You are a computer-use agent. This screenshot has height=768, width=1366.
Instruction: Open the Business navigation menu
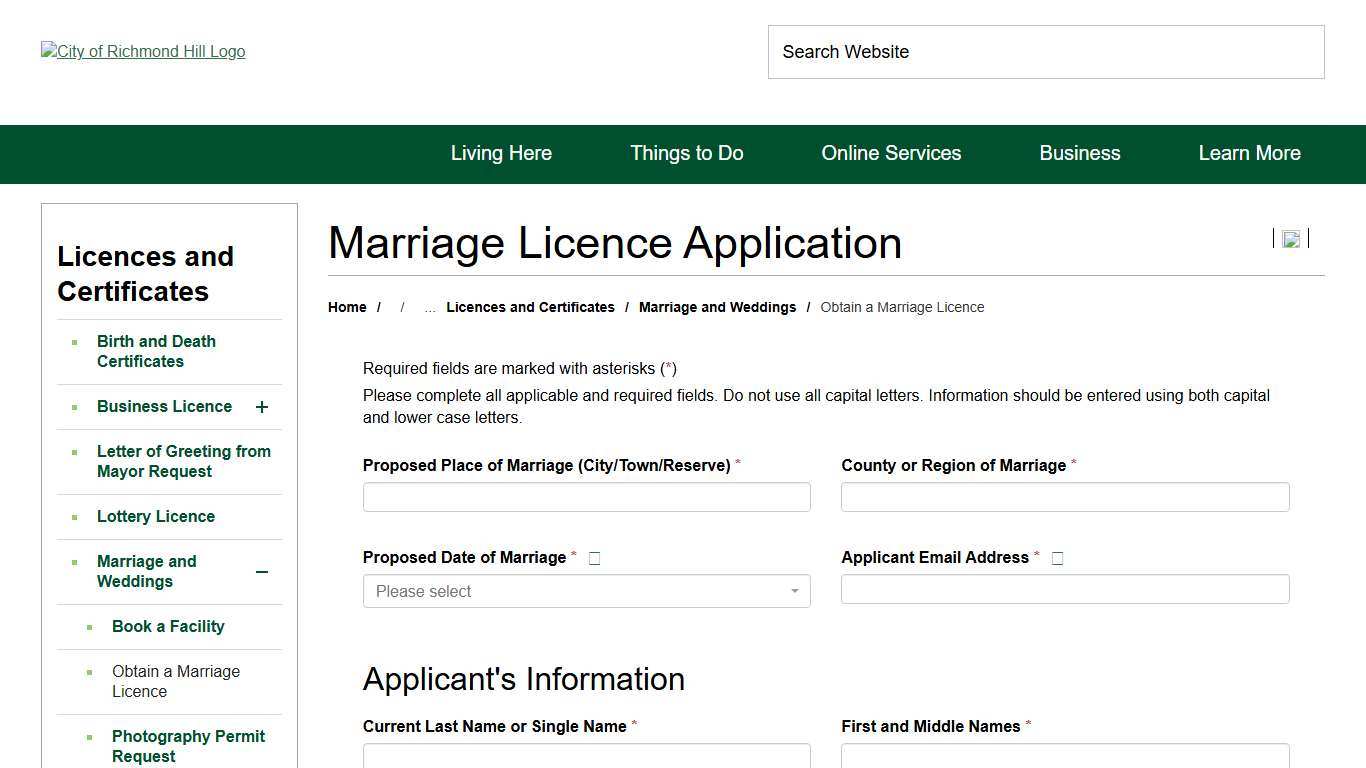[x=1080, y=153]
